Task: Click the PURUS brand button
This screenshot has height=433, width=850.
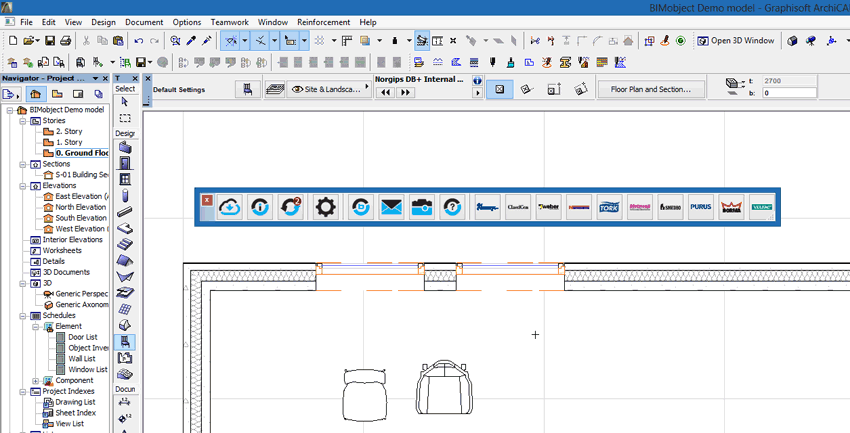Action: (700, 207)
